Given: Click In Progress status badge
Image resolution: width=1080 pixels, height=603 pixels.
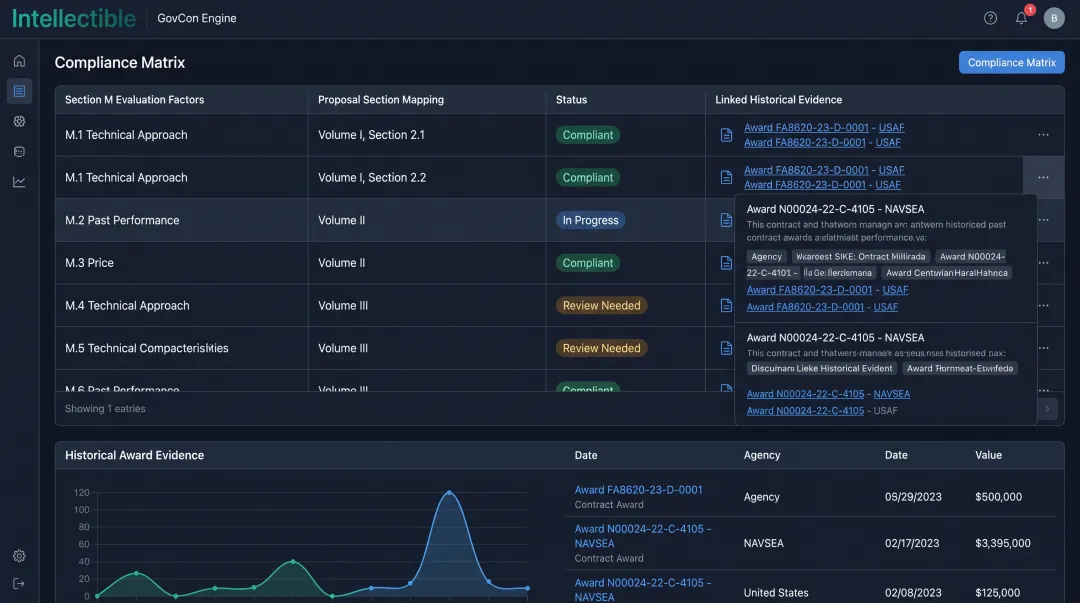Looking at the screenshot, I should 590,221.
